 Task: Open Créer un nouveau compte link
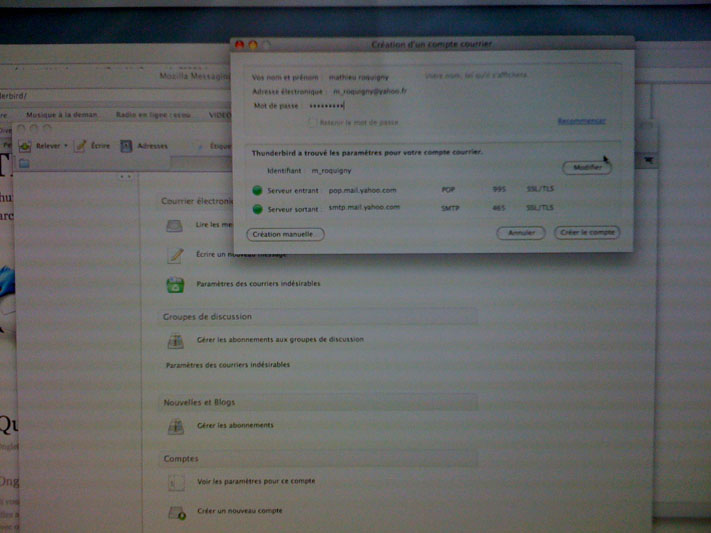240,511
